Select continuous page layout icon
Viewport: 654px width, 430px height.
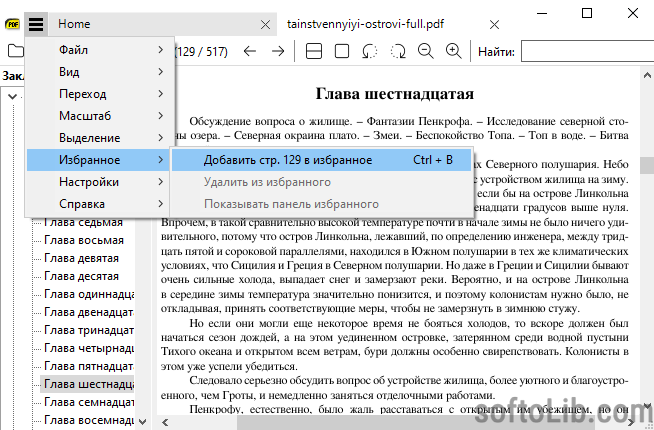(314, 51)
